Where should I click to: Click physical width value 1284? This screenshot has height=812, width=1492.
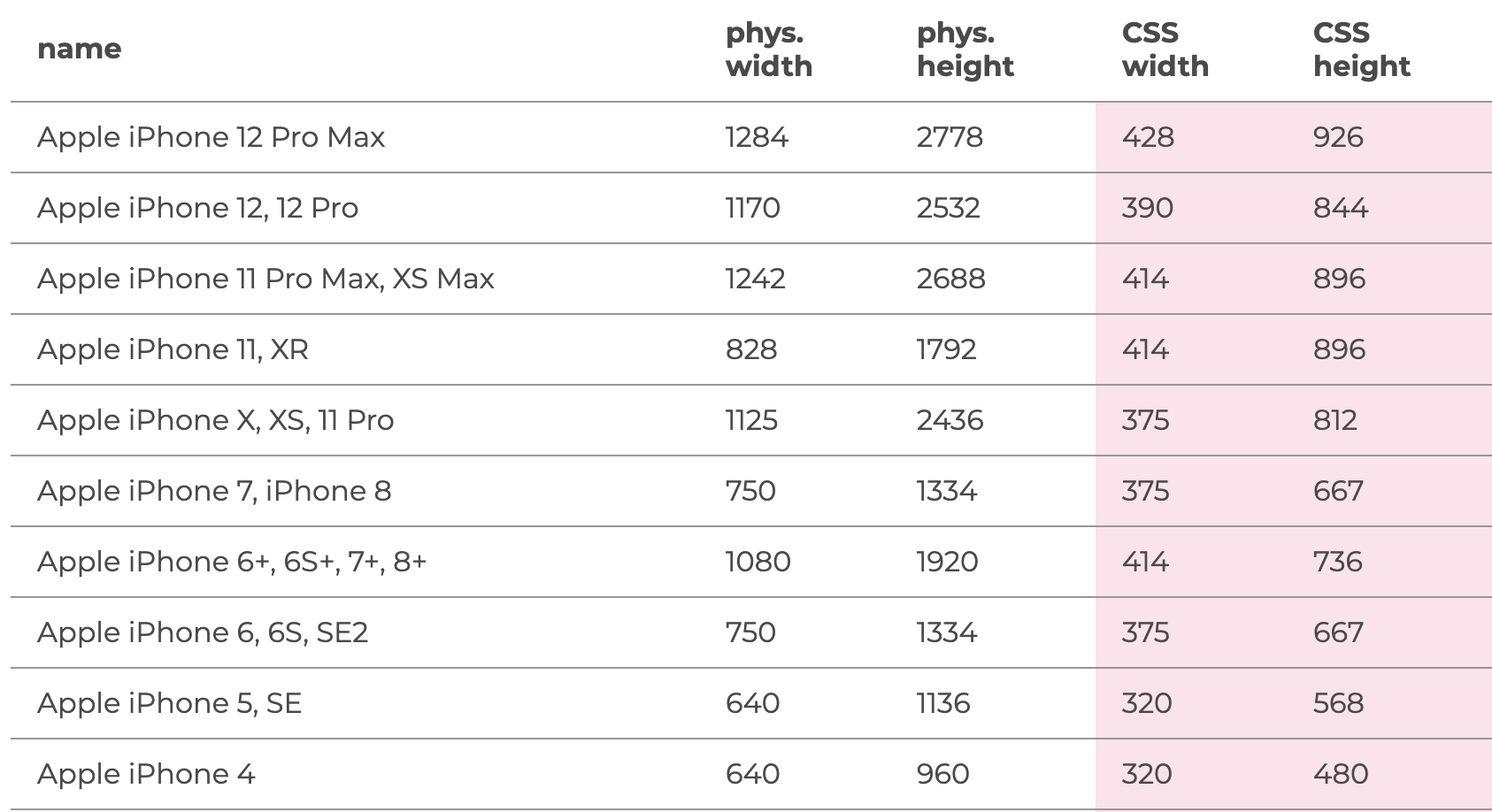coord(757,137)
